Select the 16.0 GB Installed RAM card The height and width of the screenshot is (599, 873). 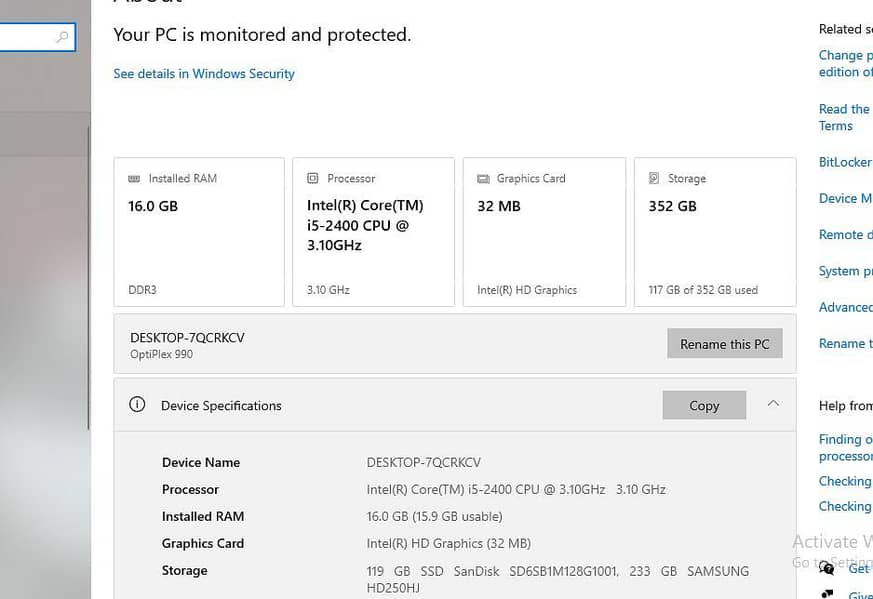[199, 232]
